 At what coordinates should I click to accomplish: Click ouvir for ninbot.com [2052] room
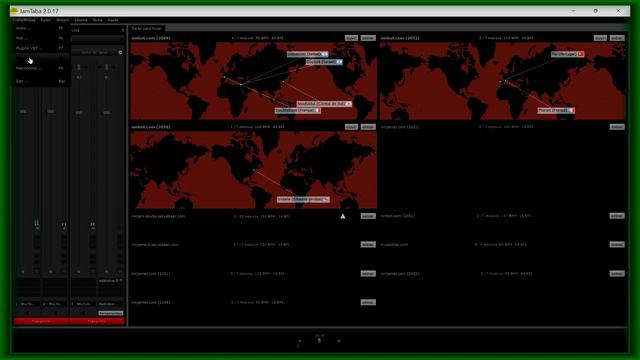[x=600, y=38]
